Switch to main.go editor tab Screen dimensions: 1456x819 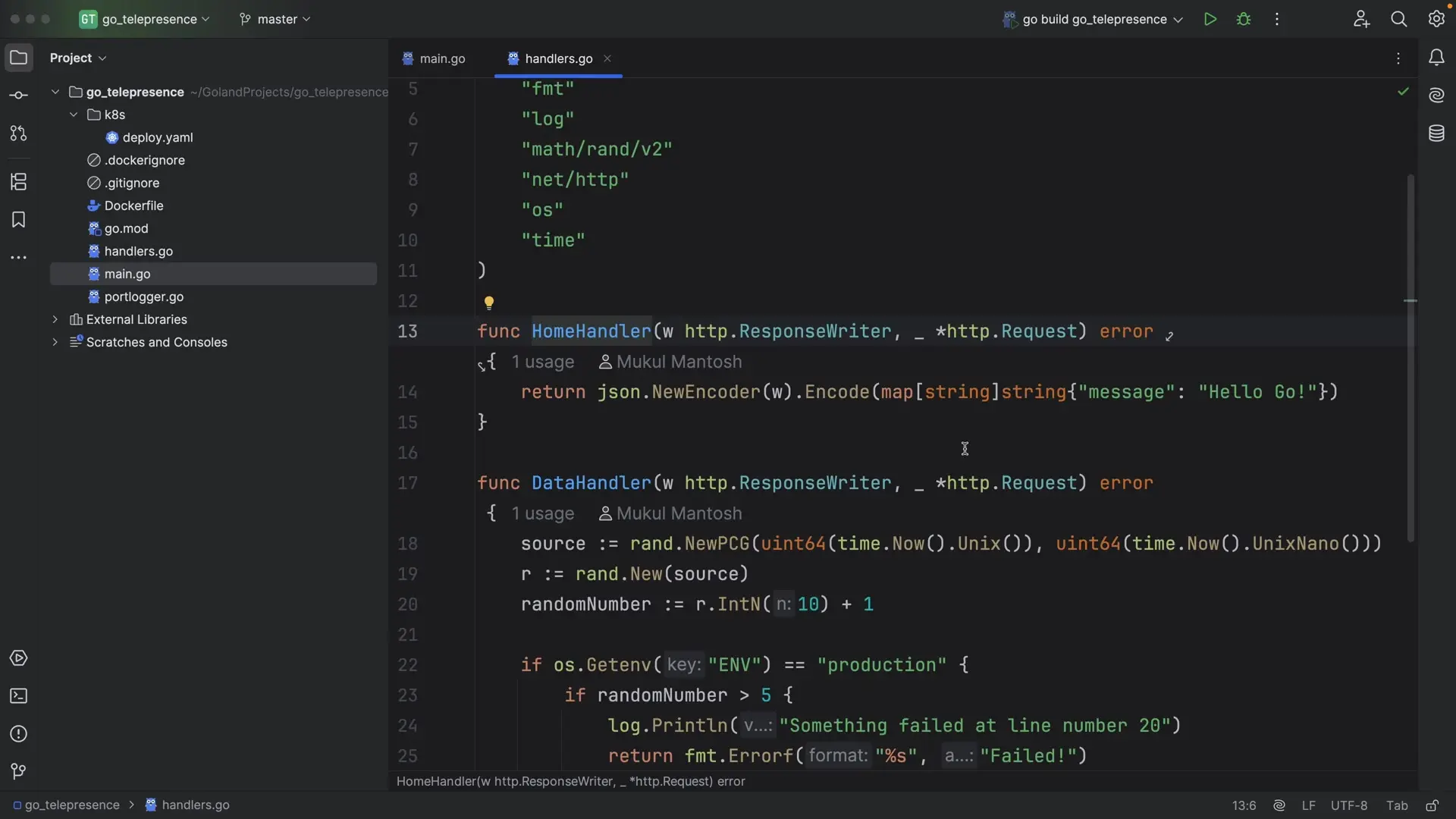[x=434, y=58]
